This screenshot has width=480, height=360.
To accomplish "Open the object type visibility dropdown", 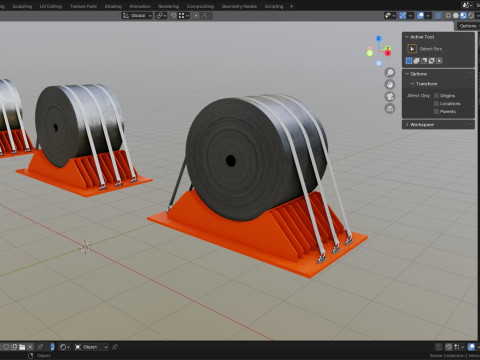I will 390,16.
